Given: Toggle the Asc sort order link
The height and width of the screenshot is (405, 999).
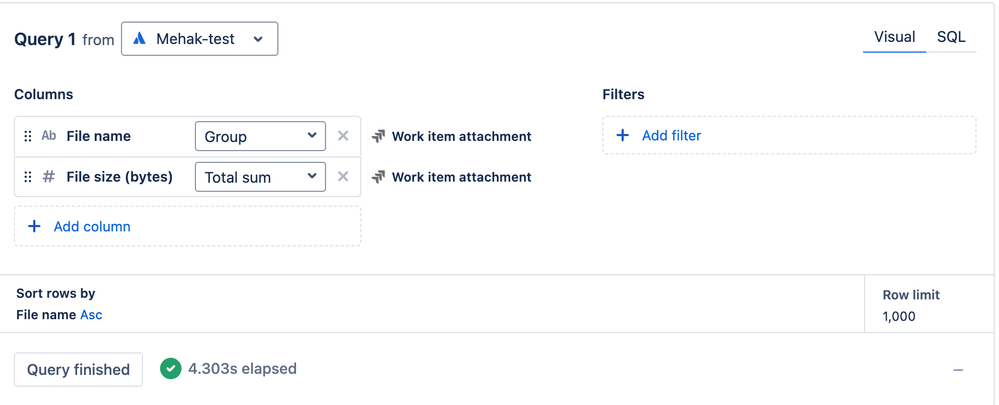Looking at the screenshot, I should (x=91, y=315).
